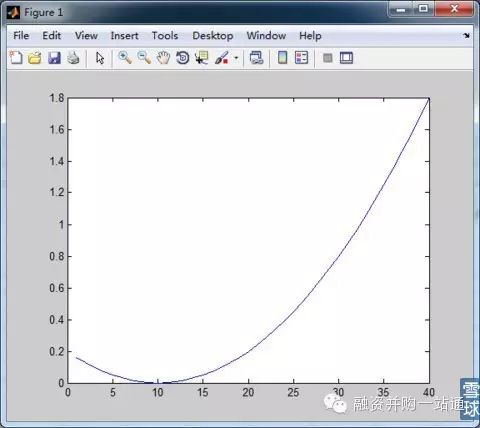Click the Hide Plot Tools icon
Image resolution: width=480 pixels, height=428 pixels.
click(x=328, y=58)
